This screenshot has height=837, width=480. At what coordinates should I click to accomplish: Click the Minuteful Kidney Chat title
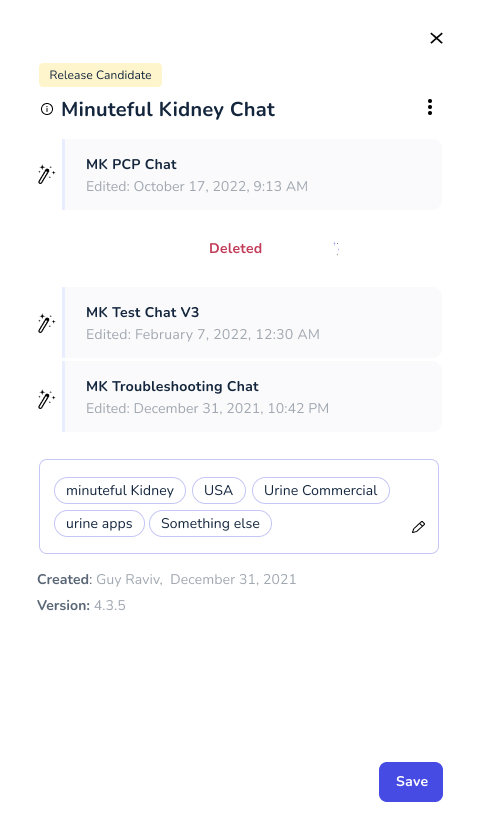click(168, 109)
